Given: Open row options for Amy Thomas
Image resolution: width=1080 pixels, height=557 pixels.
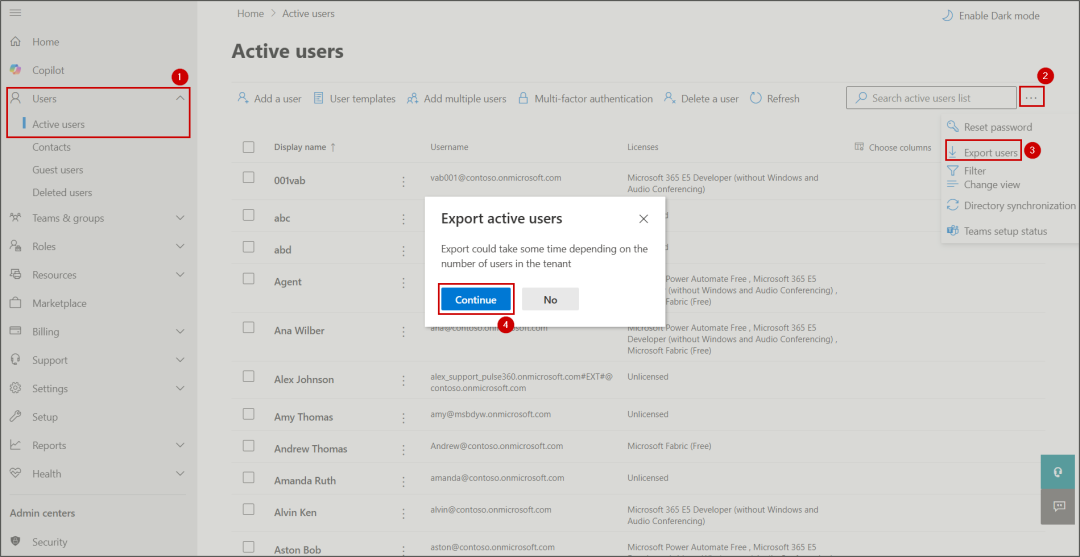Looking at the screenshot, I should tap(404, 417).
